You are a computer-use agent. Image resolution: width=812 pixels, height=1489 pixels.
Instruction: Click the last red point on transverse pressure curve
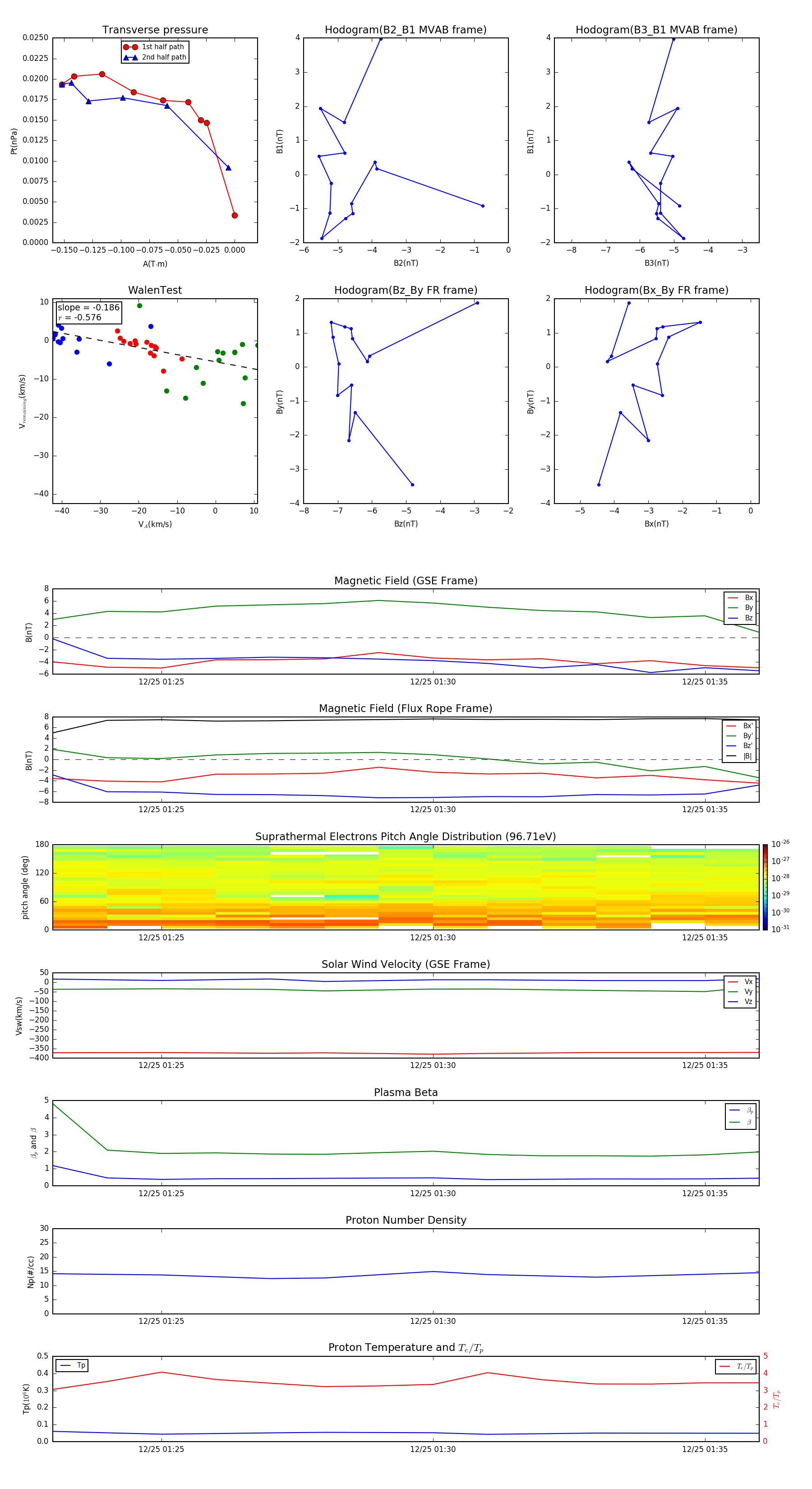[x=235, y=216]
